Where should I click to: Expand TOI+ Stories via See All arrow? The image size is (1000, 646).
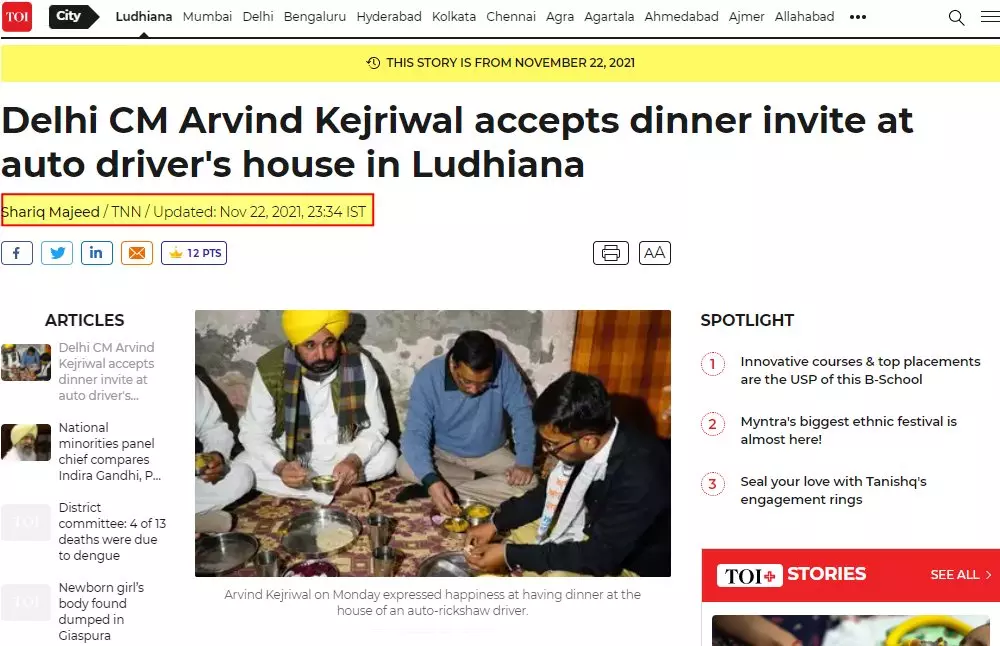point(960,575)
